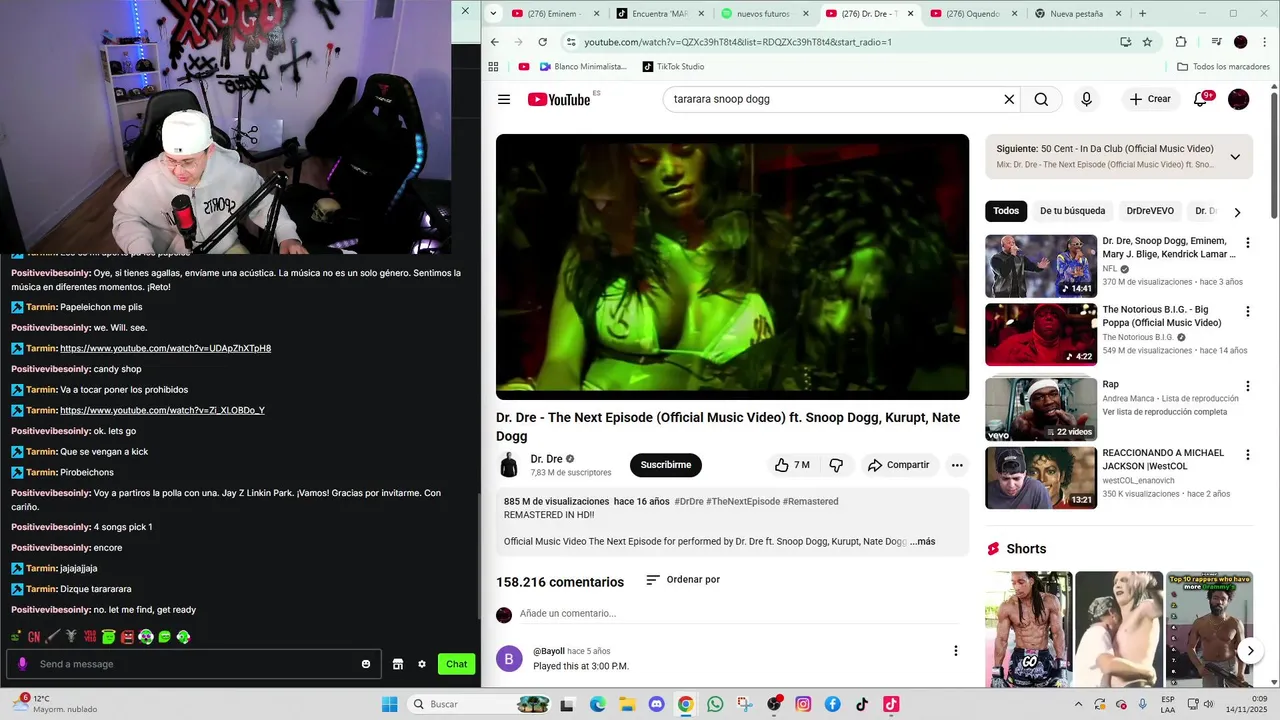
Task: Click the green Chat button
Action: [x=456, y=664]
